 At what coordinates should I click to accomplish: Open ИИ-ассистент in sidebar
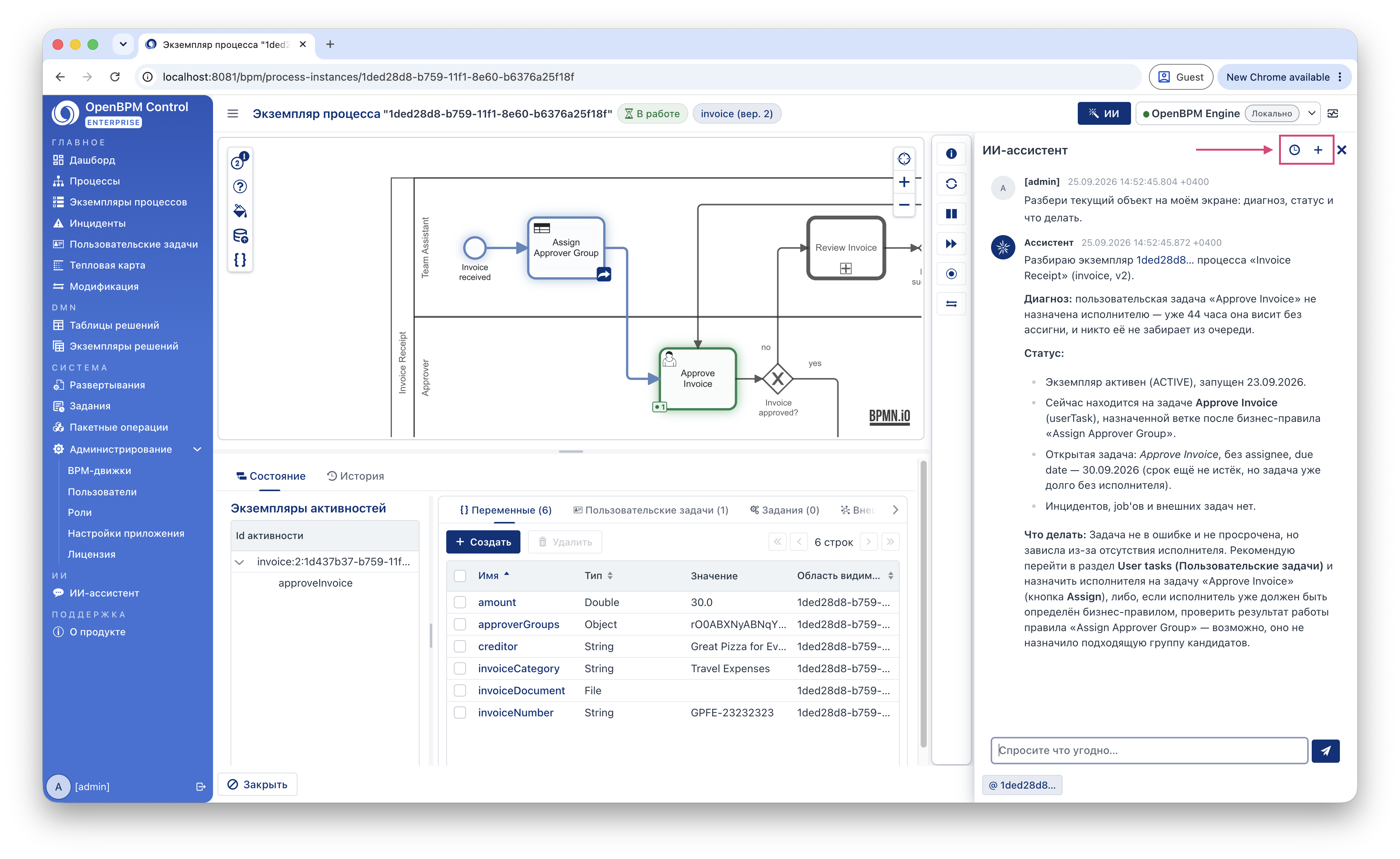(x=104, y=593)
